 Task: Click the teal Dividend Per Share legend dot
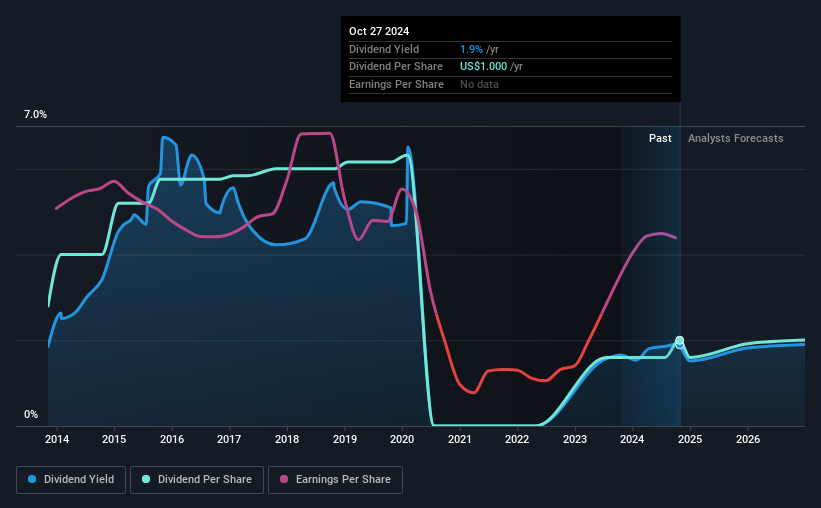(x=146, y=479)
